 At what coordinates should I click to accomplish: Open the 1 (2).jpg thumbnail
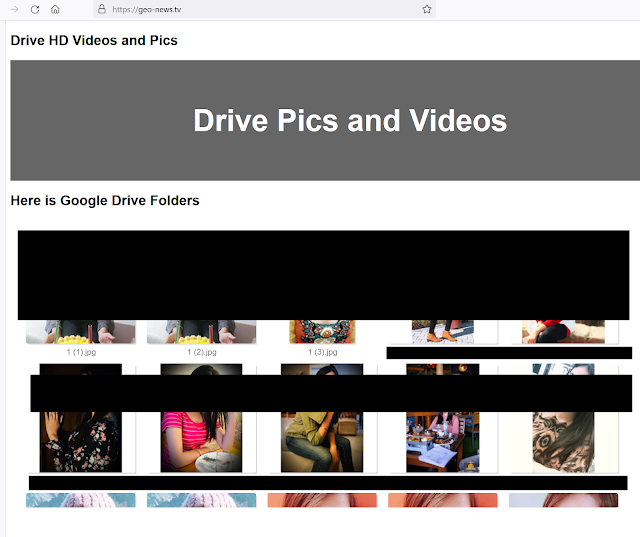202,332
